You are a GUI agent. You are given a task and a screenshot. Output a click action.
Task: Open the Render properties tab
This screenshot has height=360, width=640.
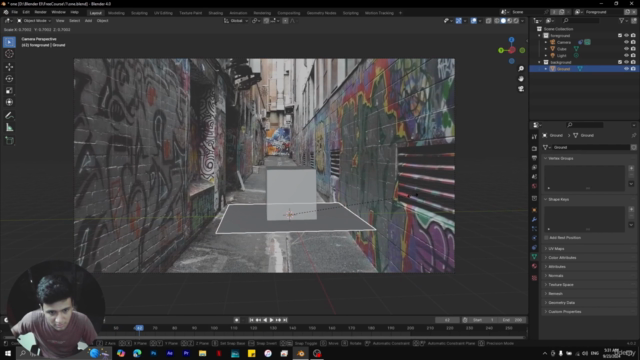pyautogui.click(x=534, y=149)
